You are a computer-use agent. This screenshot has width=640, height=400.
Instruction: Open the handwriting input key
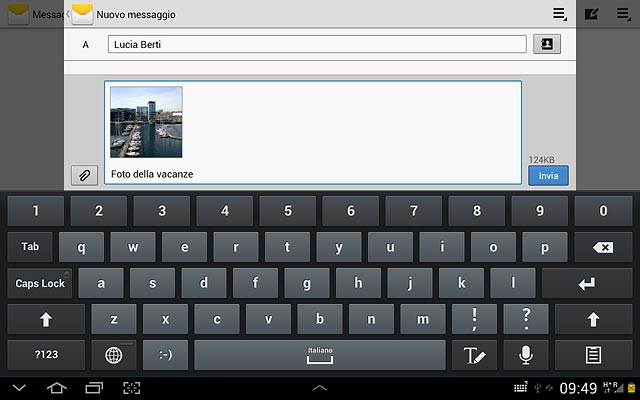click(x=474, y=355)
